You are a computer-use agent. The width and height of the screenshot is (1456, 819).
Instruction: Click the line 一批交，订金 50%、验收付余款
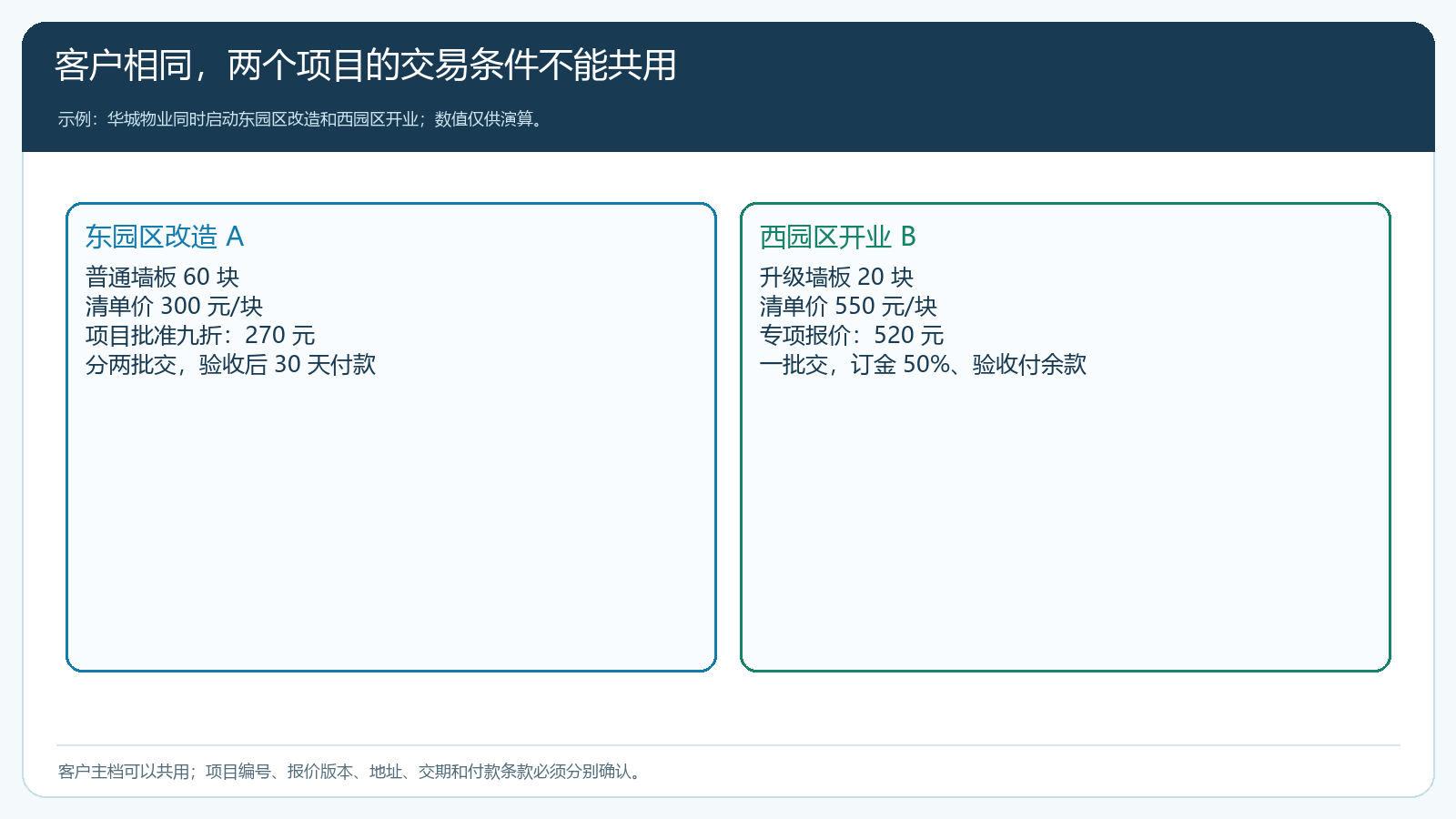[923, 364]
